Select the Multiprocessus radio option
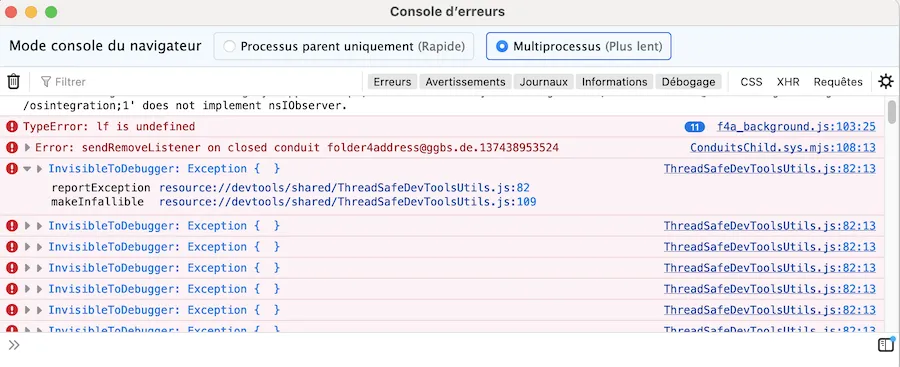 [x=579, y=46]
